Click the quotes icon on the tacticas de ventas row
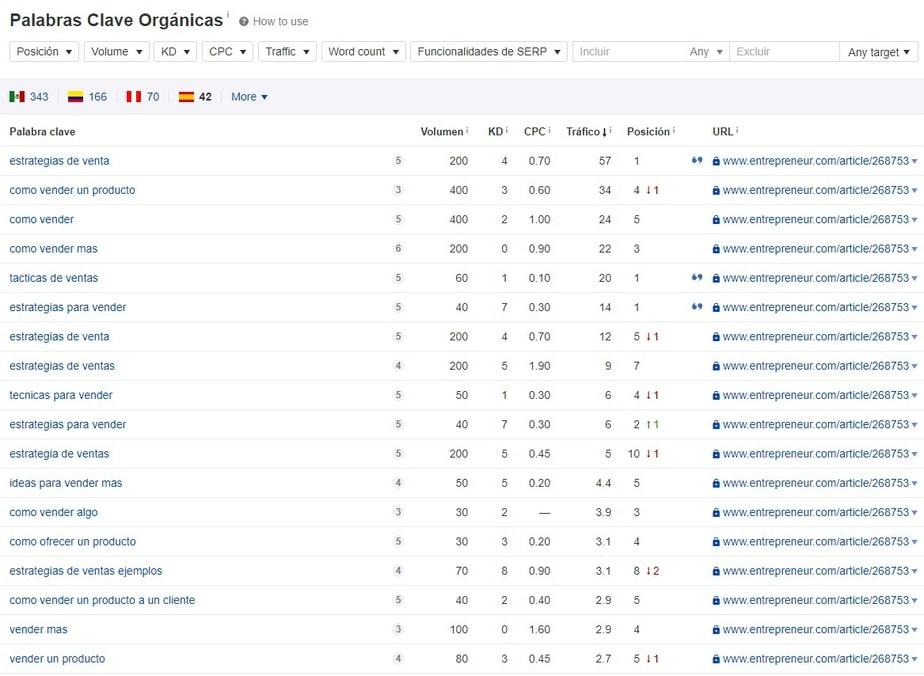The image size is (924, 676). point(696,278)
